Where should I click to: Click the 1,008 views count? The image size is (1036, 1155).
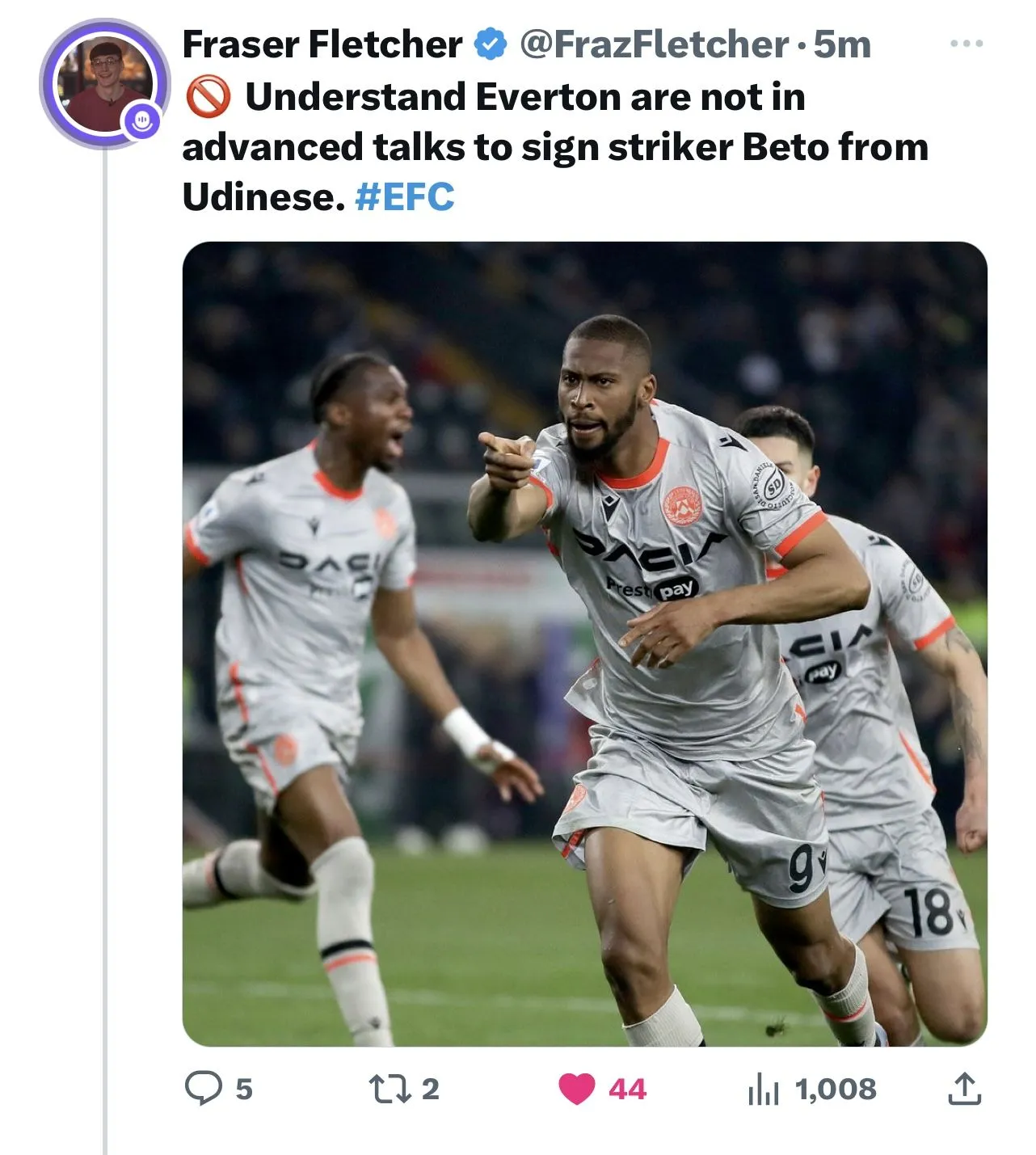pos(836,1090)
